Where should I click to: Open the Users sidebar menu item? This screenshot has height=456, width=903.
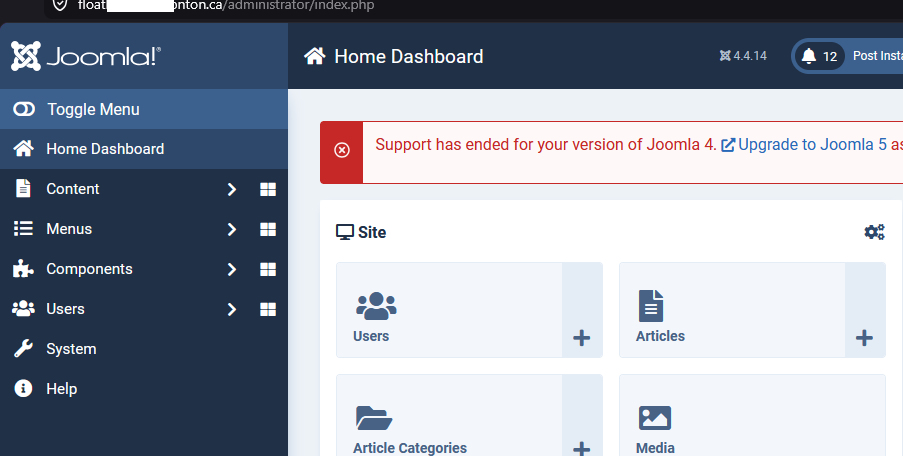pos(65,309)
